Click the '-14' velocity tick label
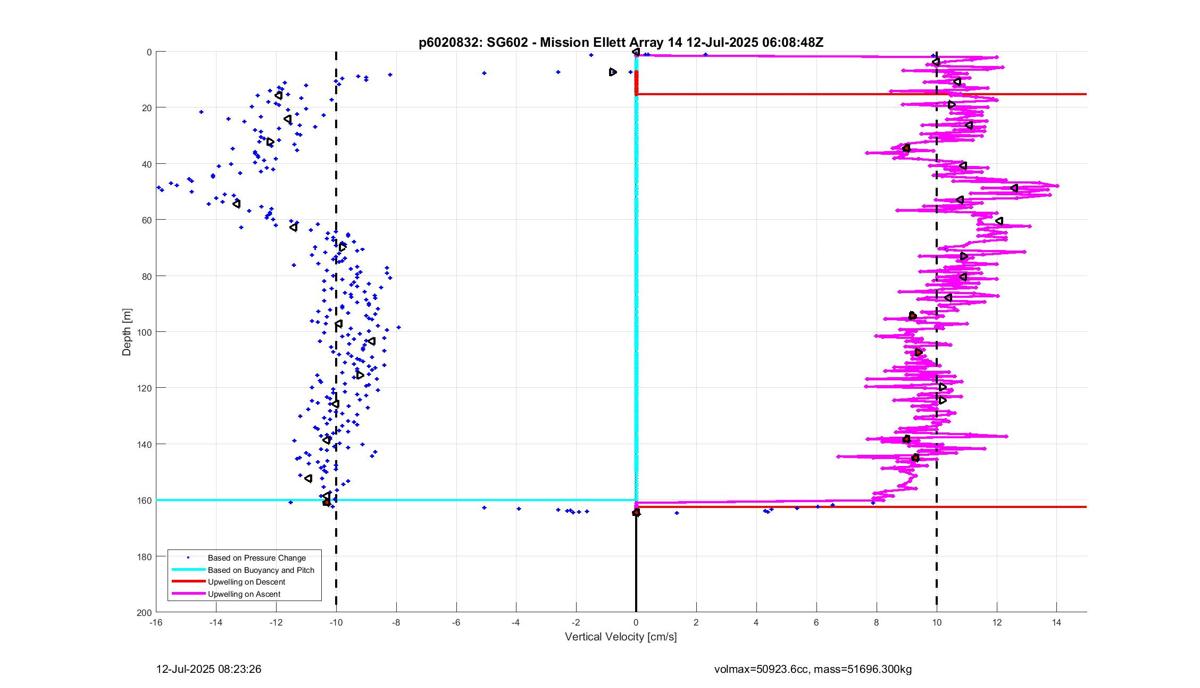Screen dimensions: 1200x688 (216, 622)
